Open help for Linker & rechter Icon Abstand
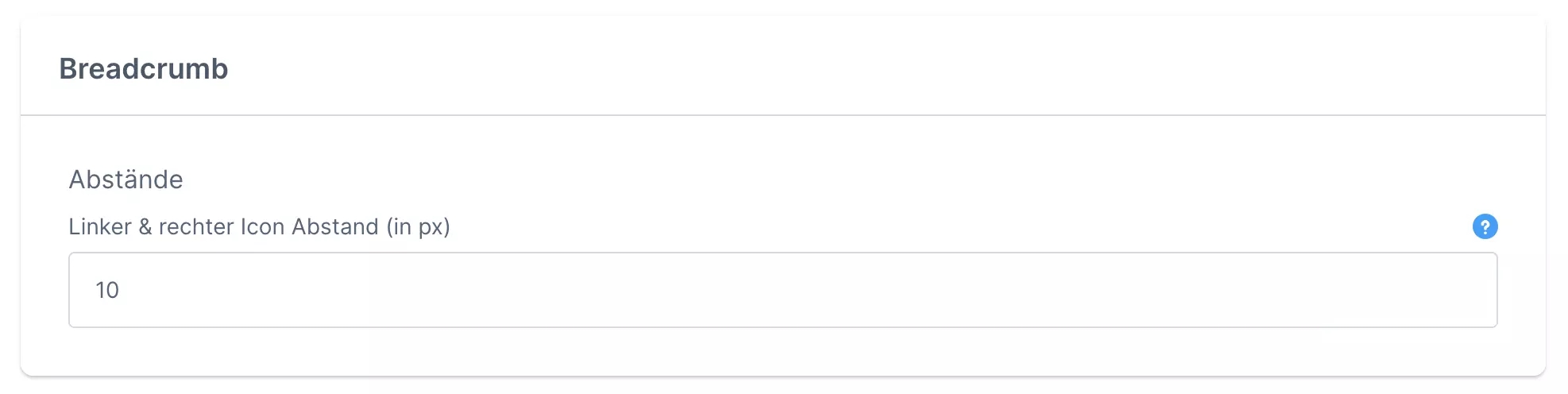Screen dimensions: 1568x394 tap(1485, 227)
